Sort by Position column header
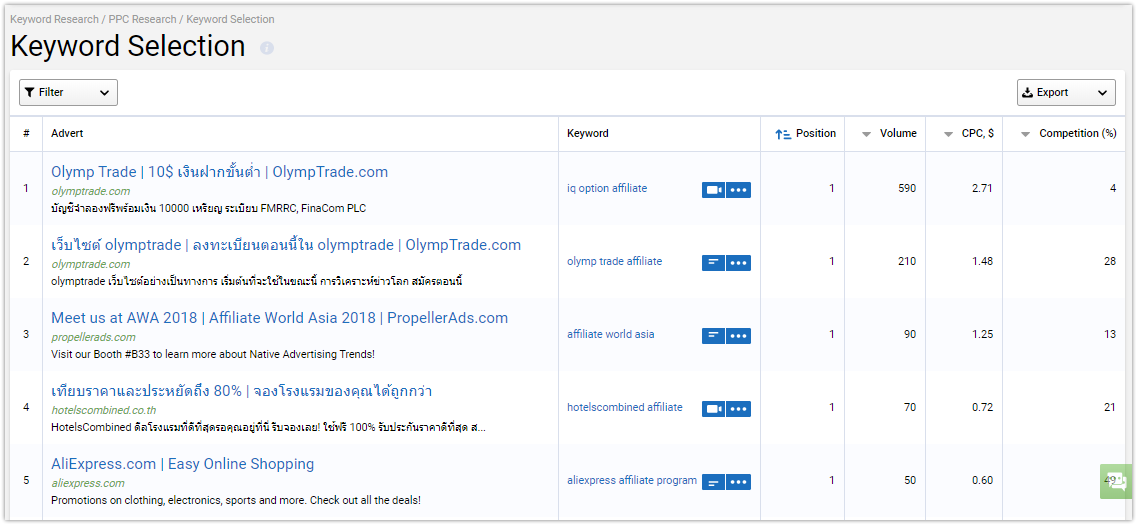The height and width of the screenshot is (525, 1137). coord(805,133)
